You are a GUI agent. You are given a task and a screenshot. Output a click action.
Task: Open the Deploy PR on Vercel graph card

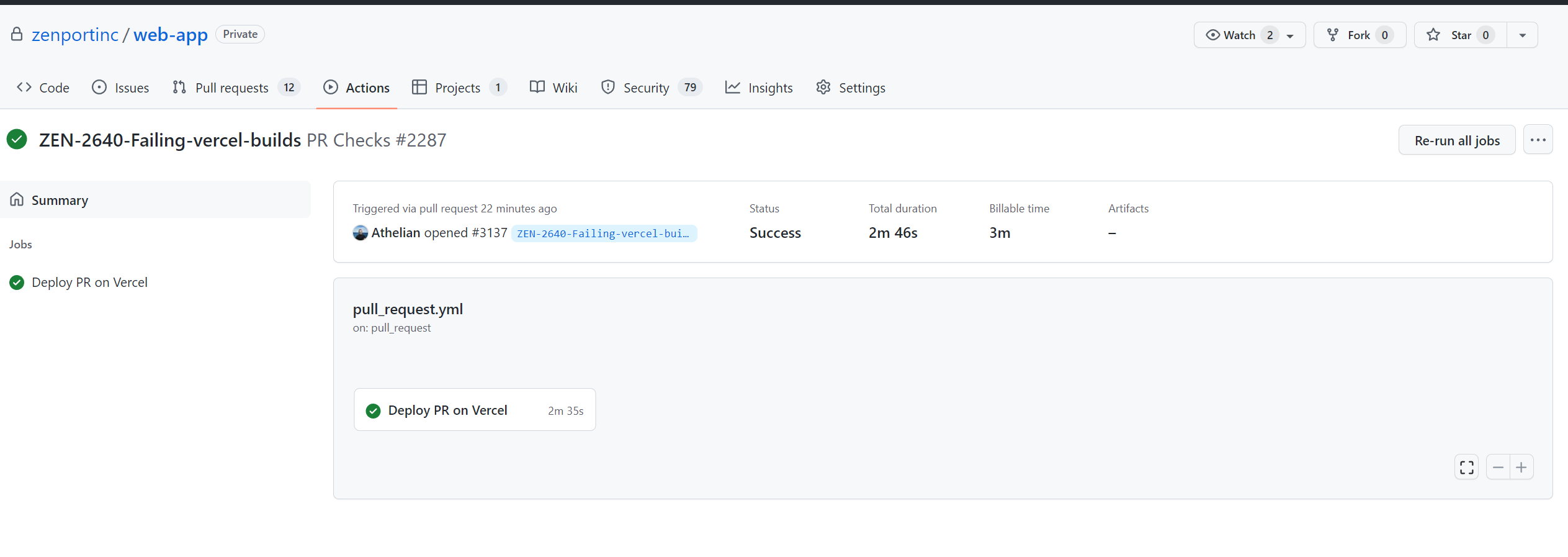tap(475, 410)
